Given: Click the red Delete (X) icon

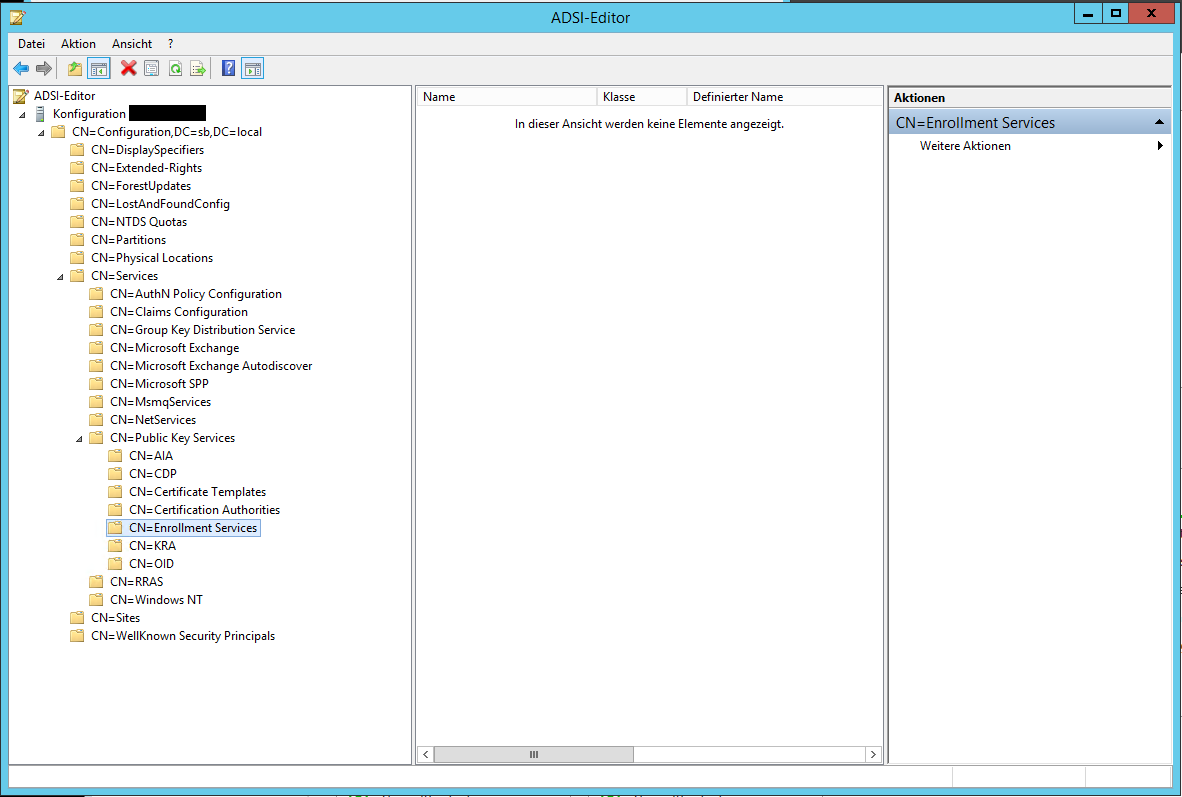Looking at the screenshot, I should point(127,67).
